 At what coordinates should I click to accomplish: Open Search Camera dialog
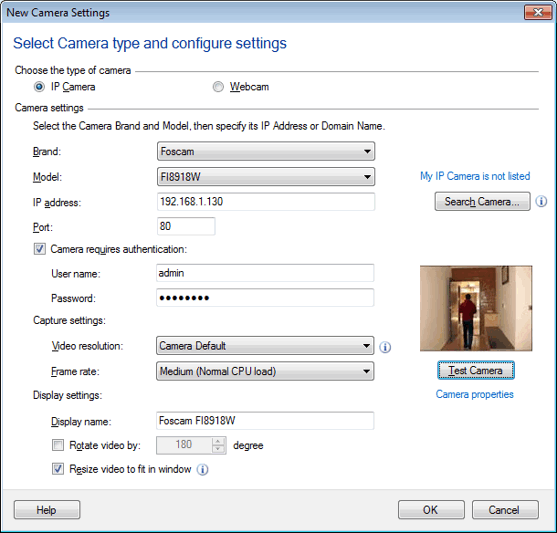pos(482,201)
